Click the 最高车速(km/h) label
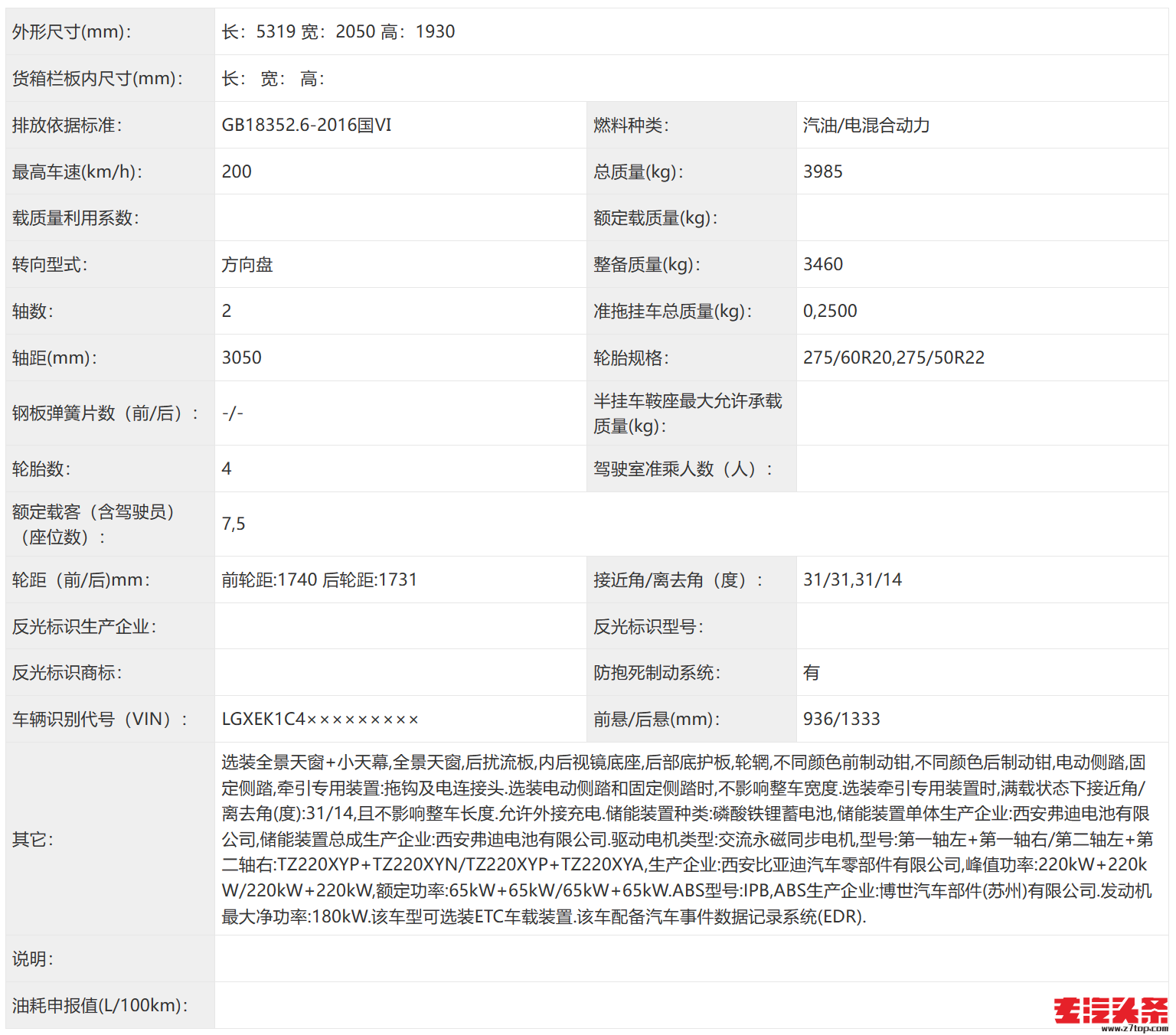The width and height of the screenshot is (1176, 1035). click(77, 171)
